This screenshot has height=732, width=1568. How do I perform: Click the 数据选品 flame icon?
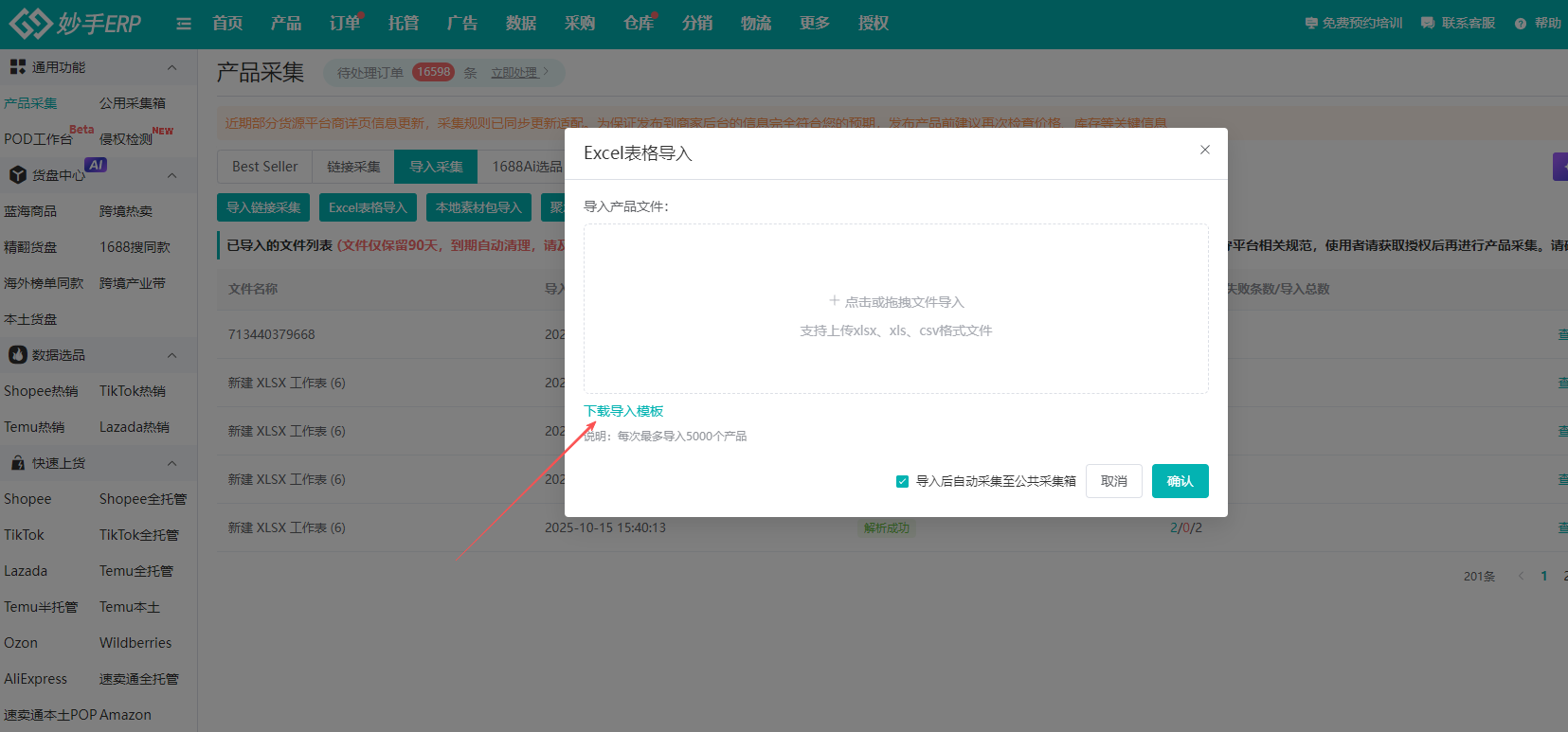17,355
